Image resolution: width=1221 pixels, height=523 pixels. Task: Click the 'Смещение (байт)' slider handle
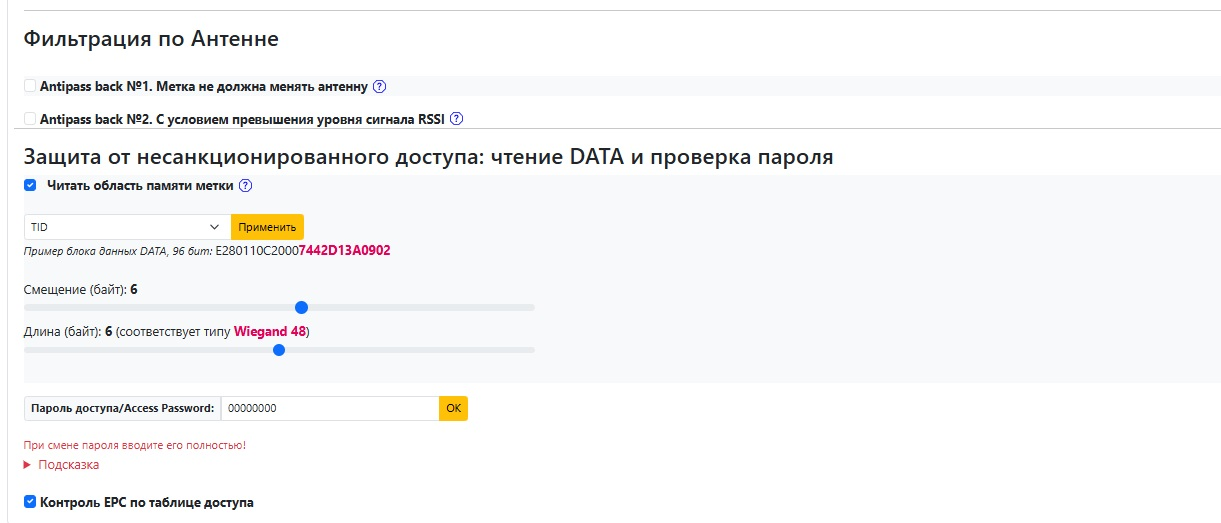[x=301, y=307]
